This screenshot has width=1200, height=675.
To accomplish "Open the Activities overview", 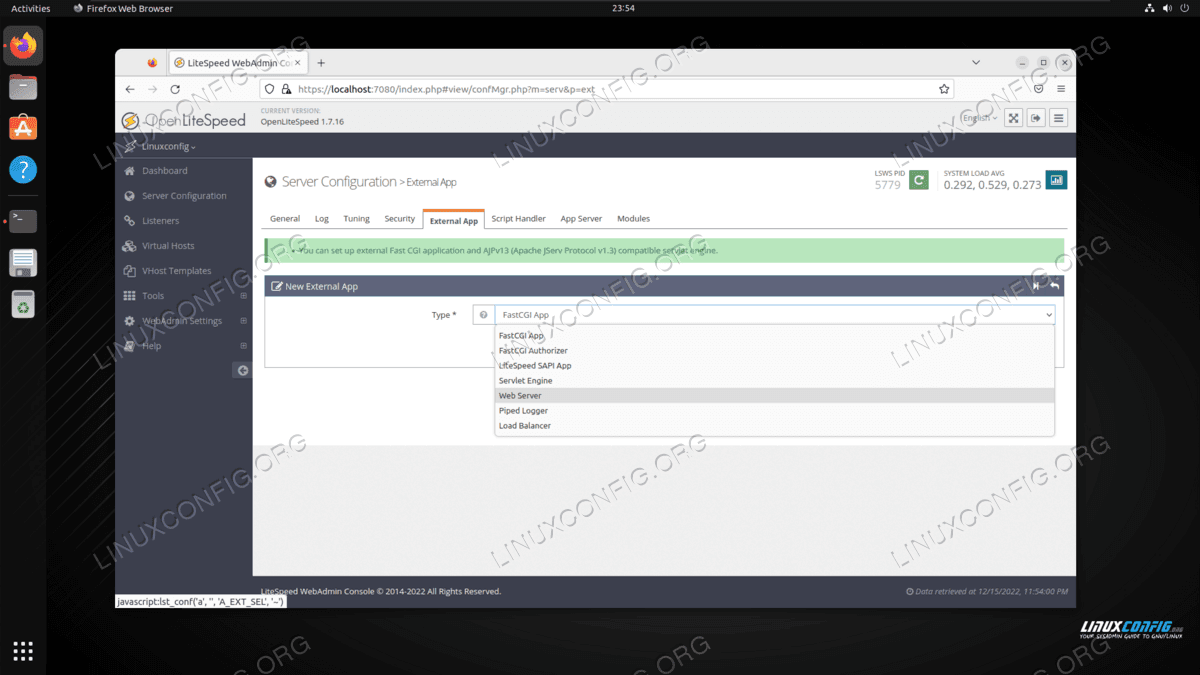I will click(x=31, y=8).
